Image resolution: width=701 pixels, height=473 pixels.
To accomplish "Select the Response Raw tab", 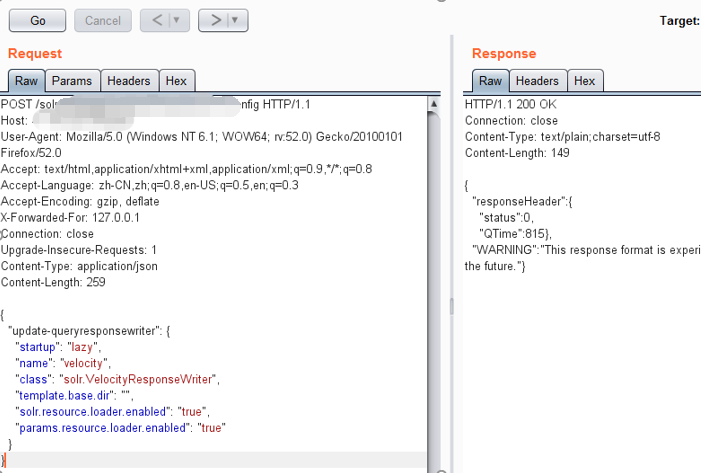I will point(490,81).
